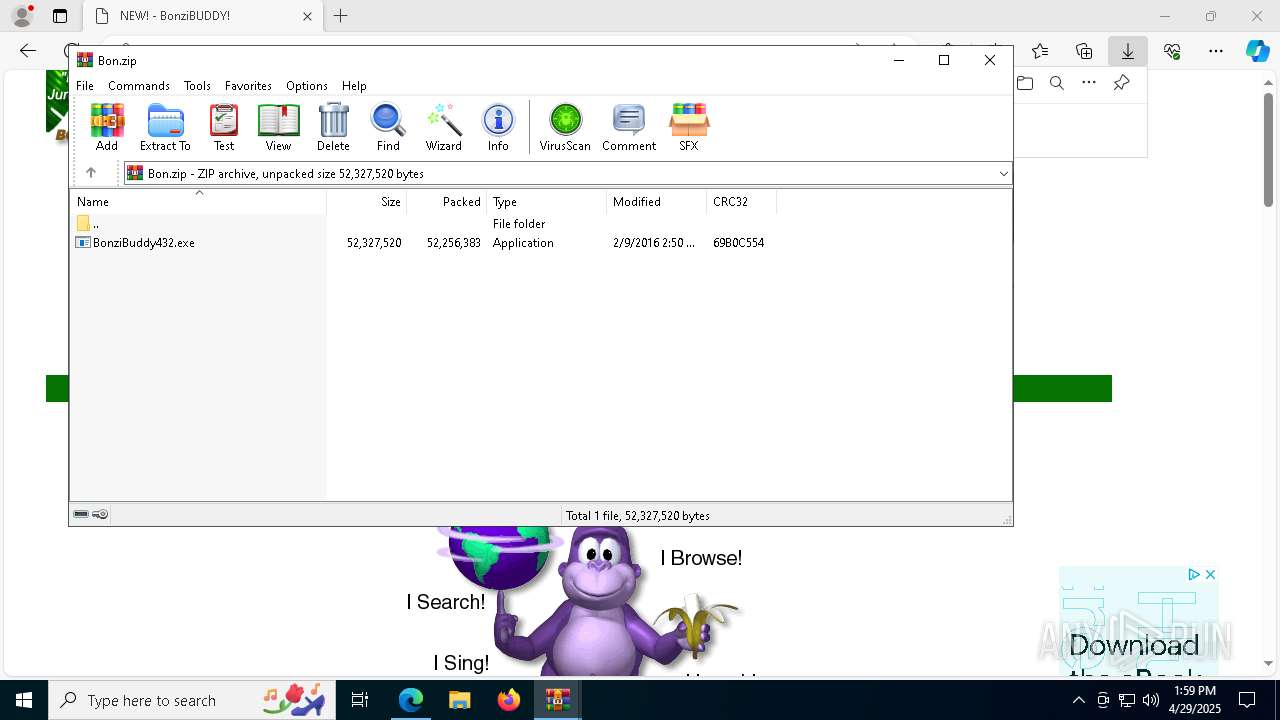Open the Find magnifier tool
The width and height of the screenshot is (1280, 720).
[388, 127]
